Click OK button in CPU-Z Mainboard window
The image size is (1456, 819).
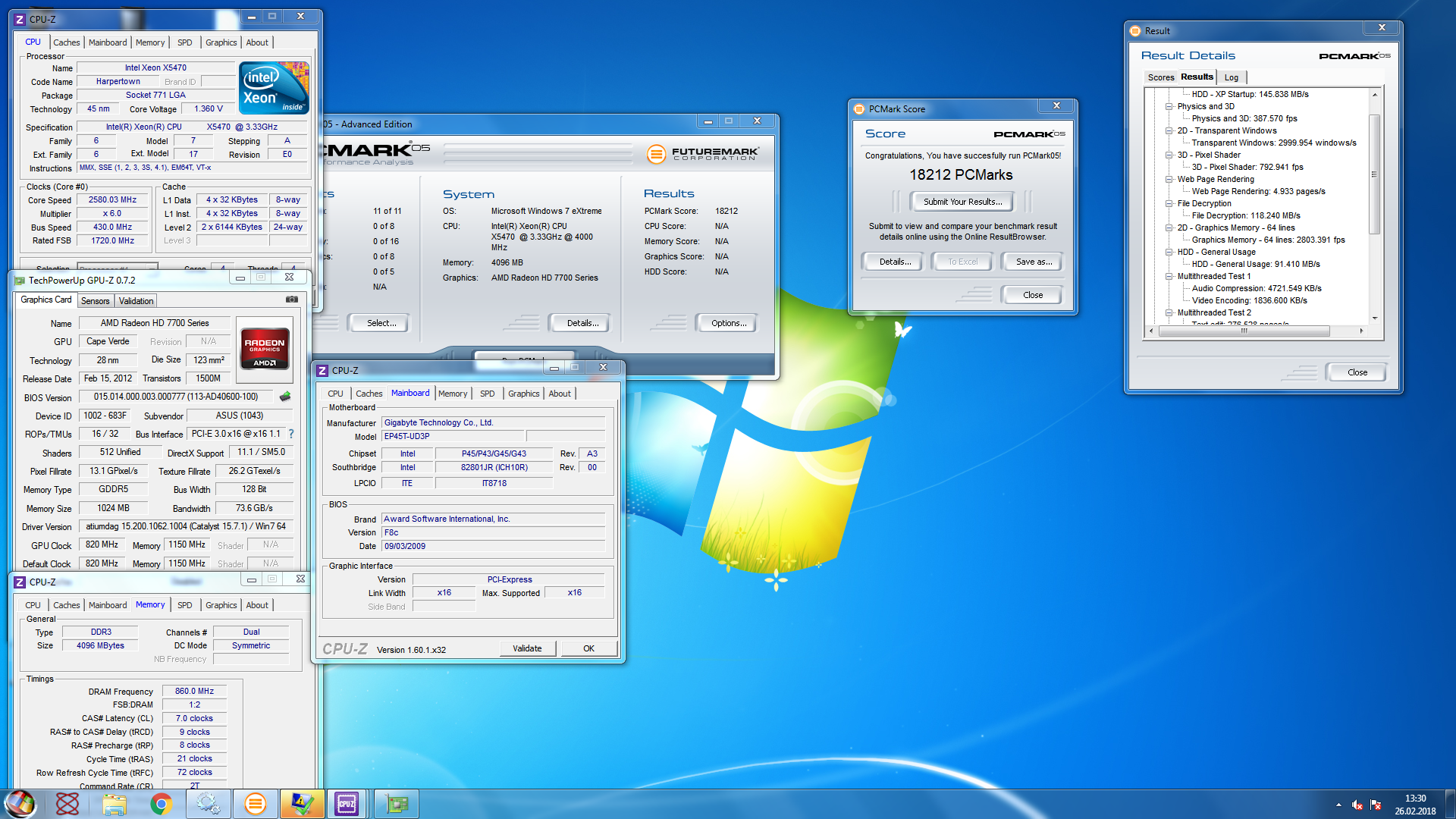pos(588,648)
